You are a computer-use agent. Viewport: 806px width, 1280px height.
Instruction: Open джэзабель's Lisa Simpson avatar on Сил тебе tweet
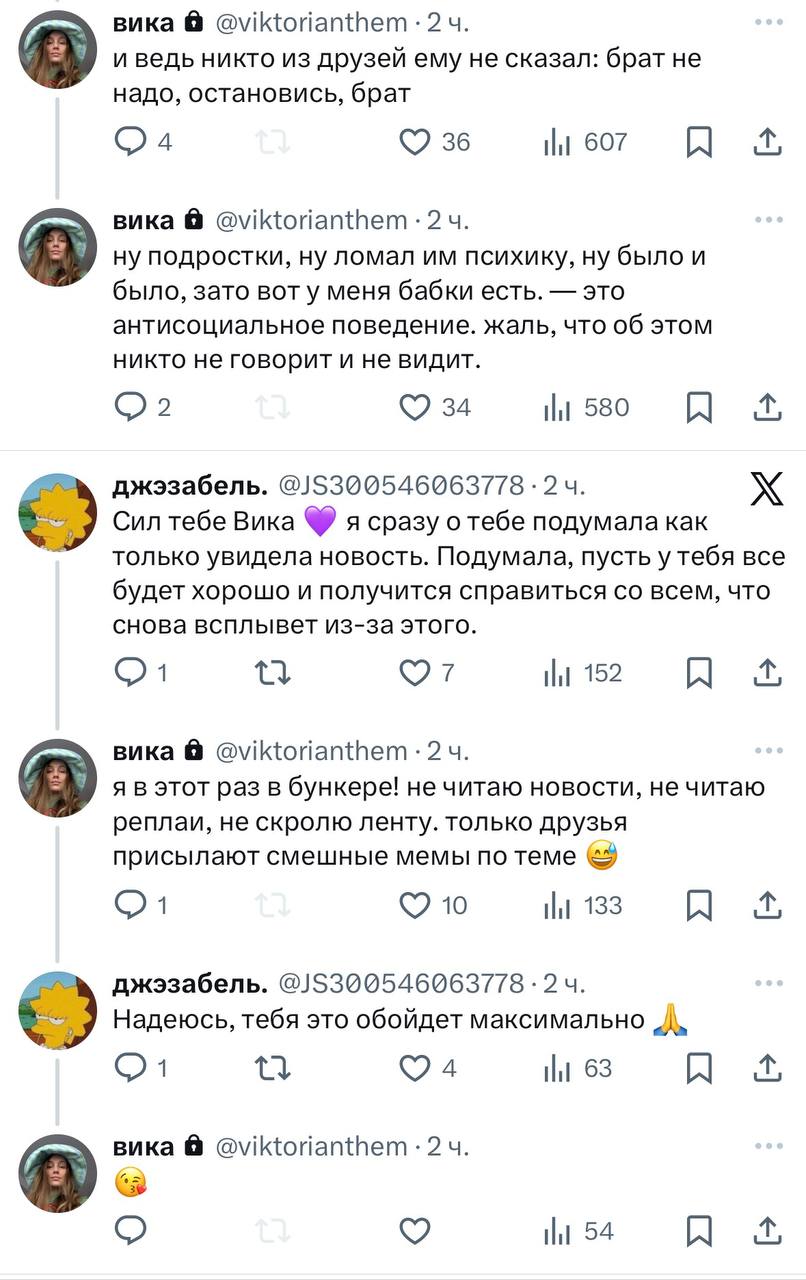click(x=57, y=513)
